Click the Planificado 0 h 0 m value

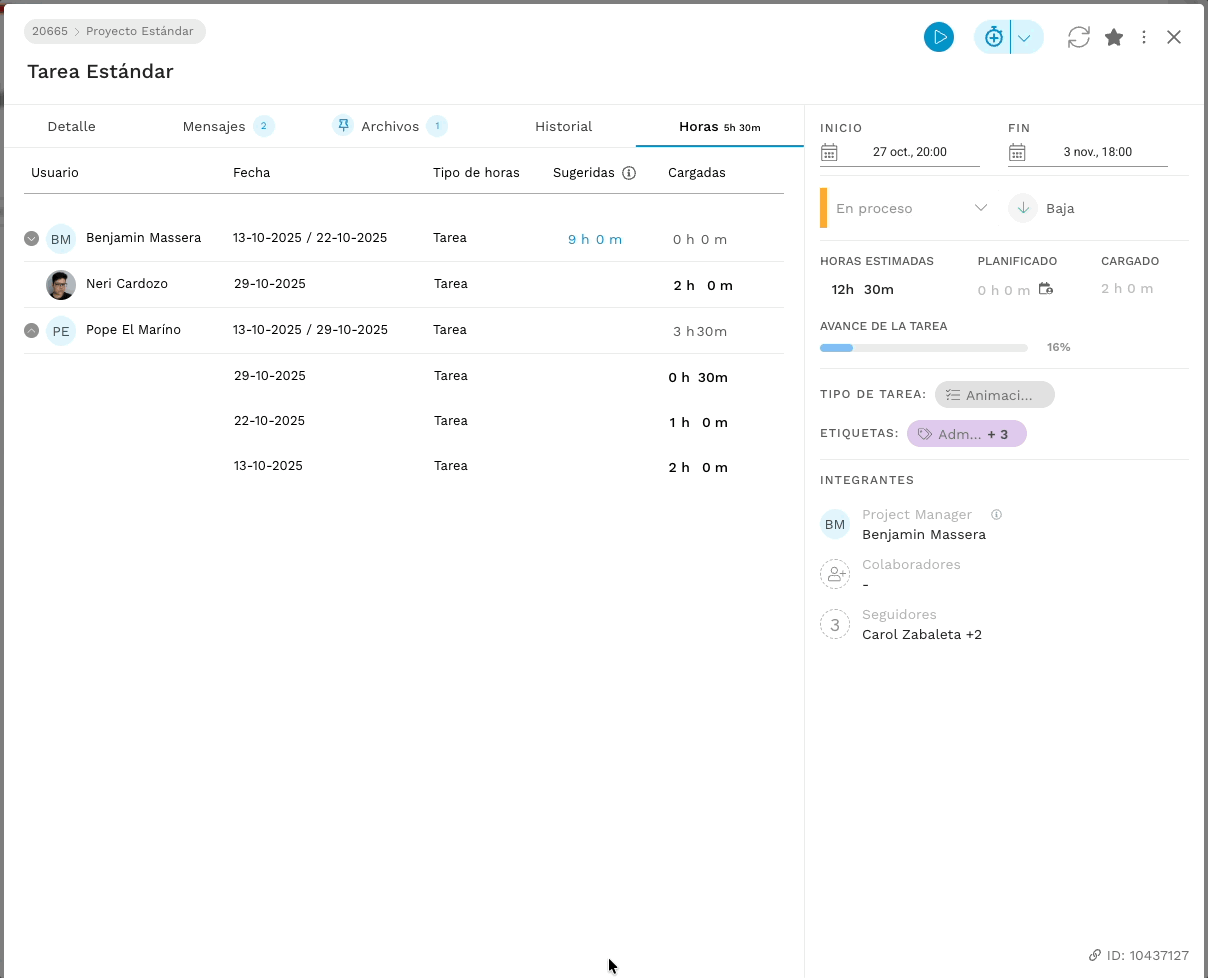(x=1004, y=291)
